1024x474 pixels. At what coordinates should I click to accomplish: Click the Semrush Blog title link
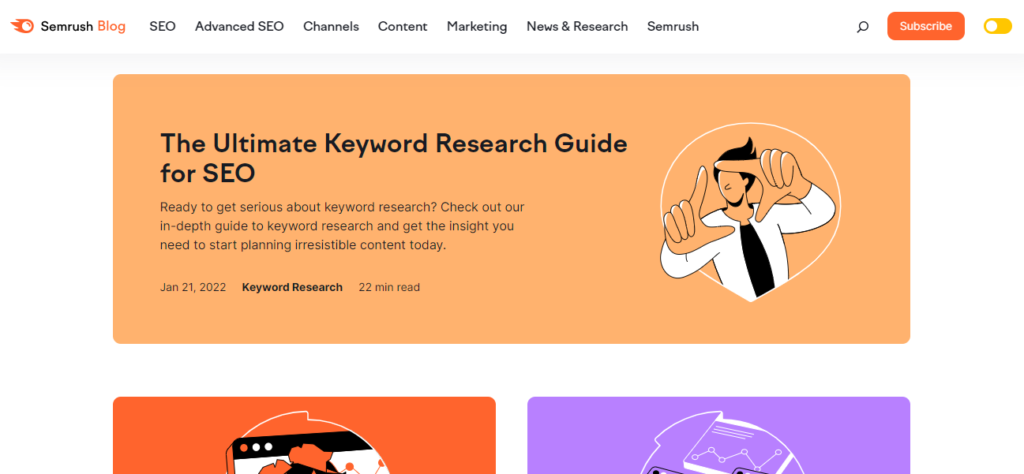pyautogui.click(x=83, y=26)
